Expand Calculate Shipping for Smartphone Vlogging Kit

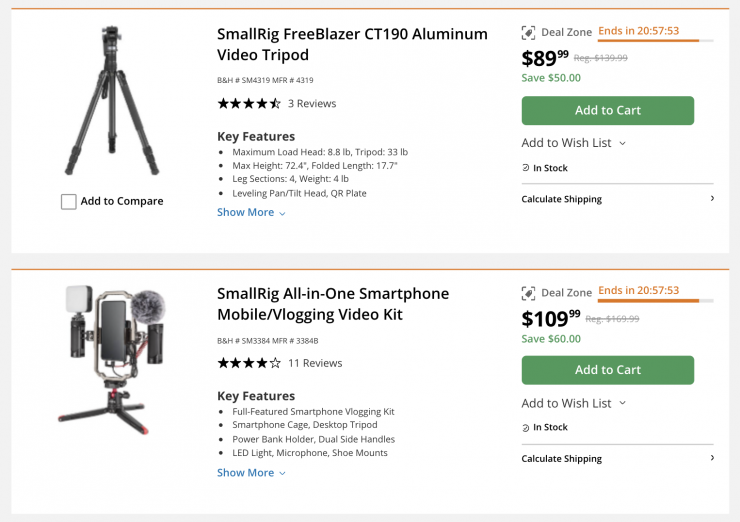coord(617,459)
